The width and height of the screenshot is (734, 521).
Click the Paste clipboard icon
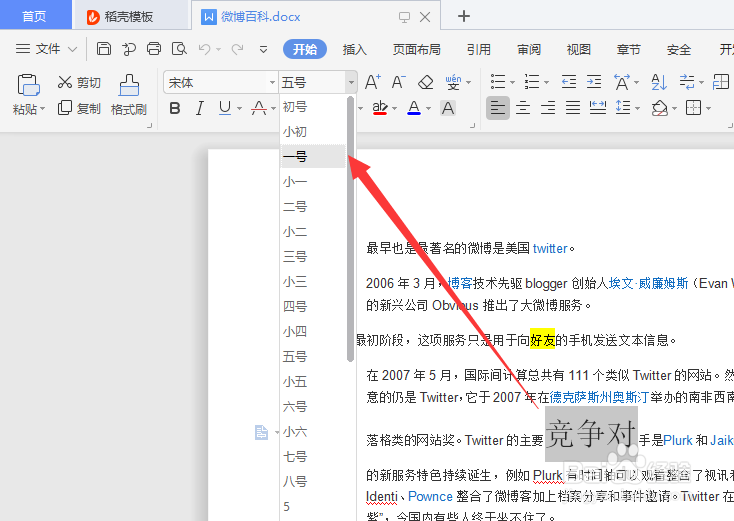28,85
